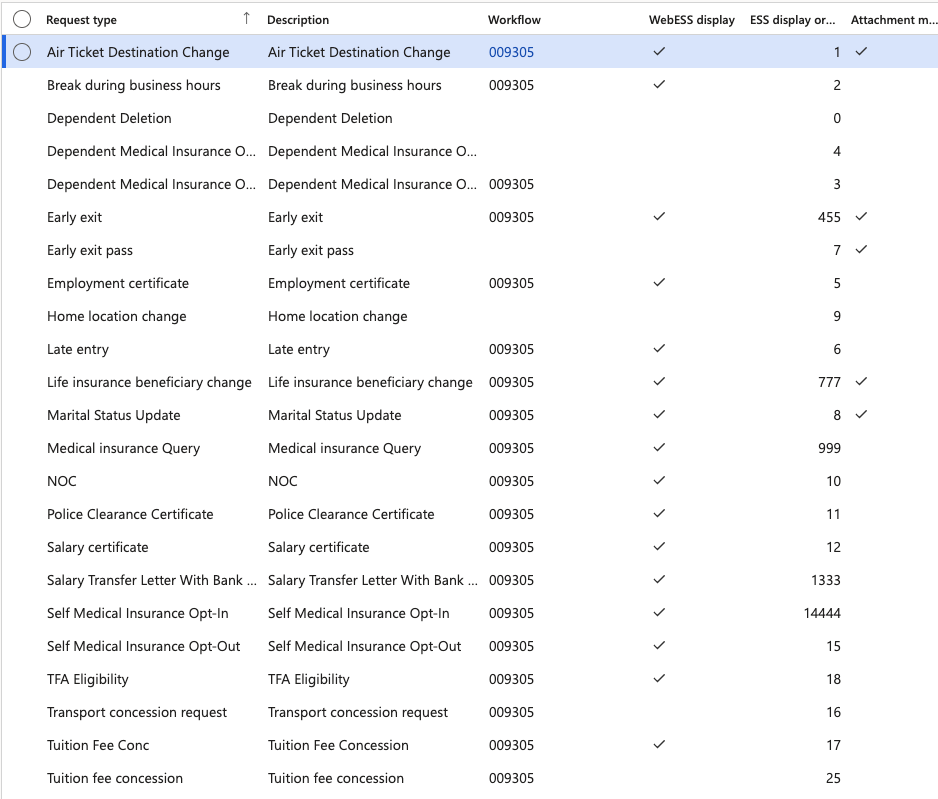Toggle WebESS display check for Police Clearance Certificate
The image size is (938, 799).
click(x=659, y=513)
